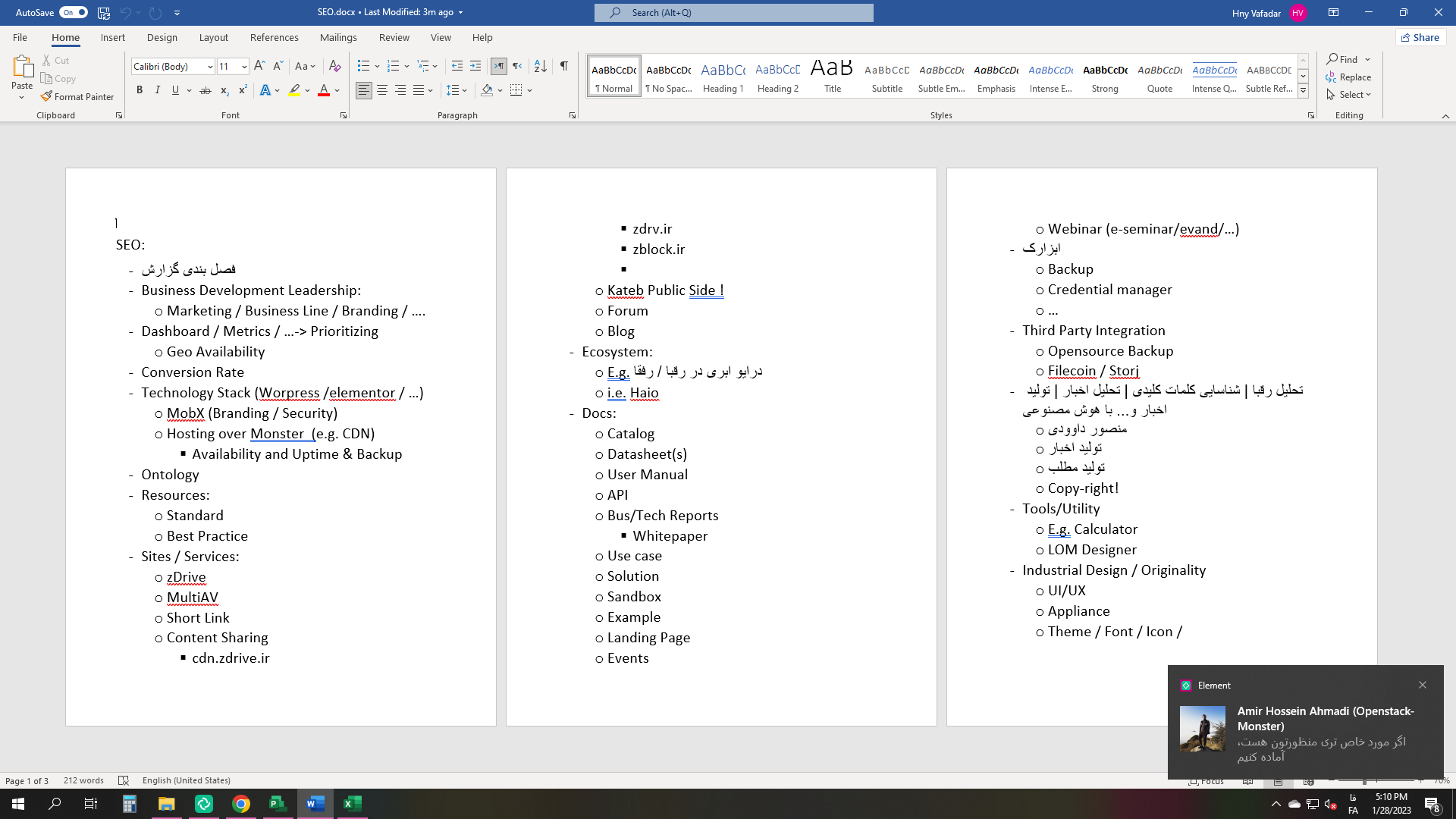This screenshot has height=819, width=1456.
Task: Switch to the Layout tab
Action: pyautogui.click(x=213, y=37)
